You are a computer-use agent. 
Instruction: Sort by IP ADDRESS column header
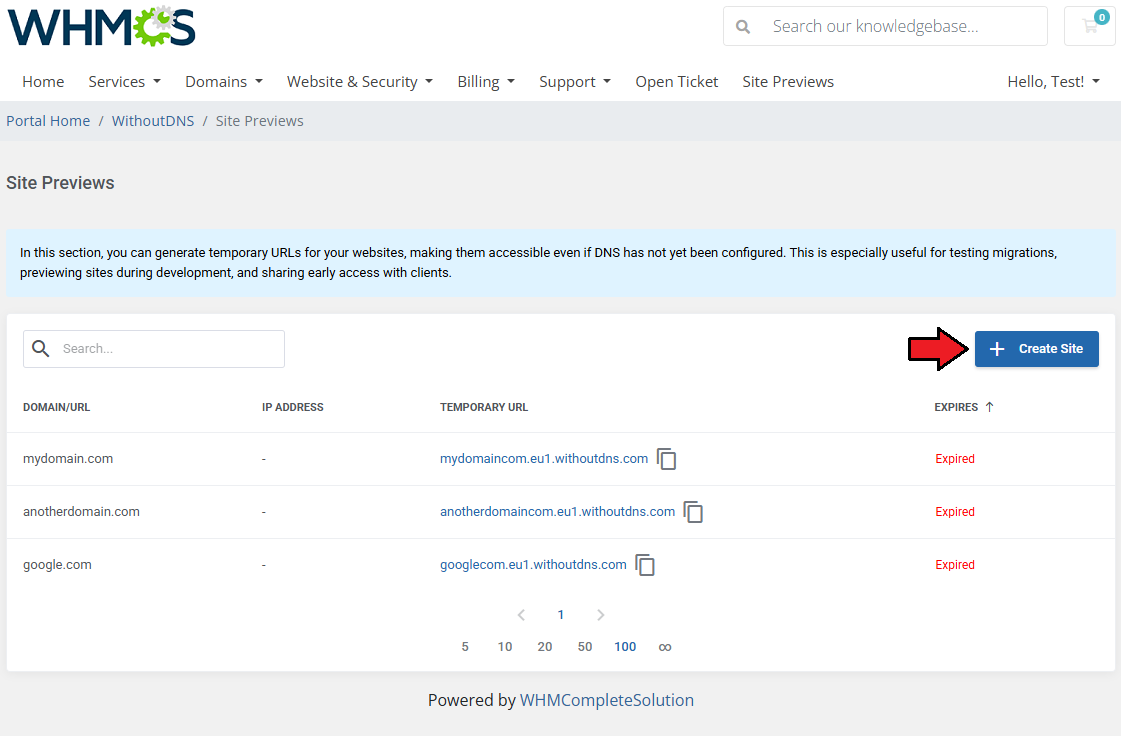tap(292, 407)
